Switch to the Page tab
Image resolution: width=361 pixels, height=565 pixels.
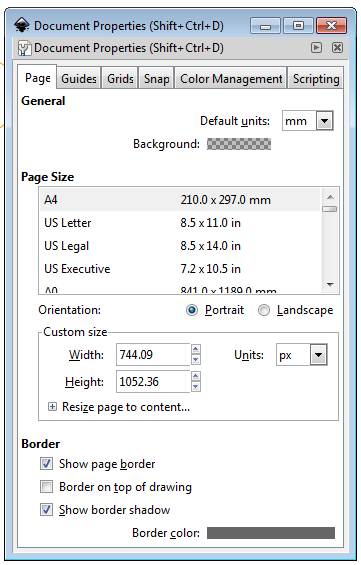click(x=37, y=77)
